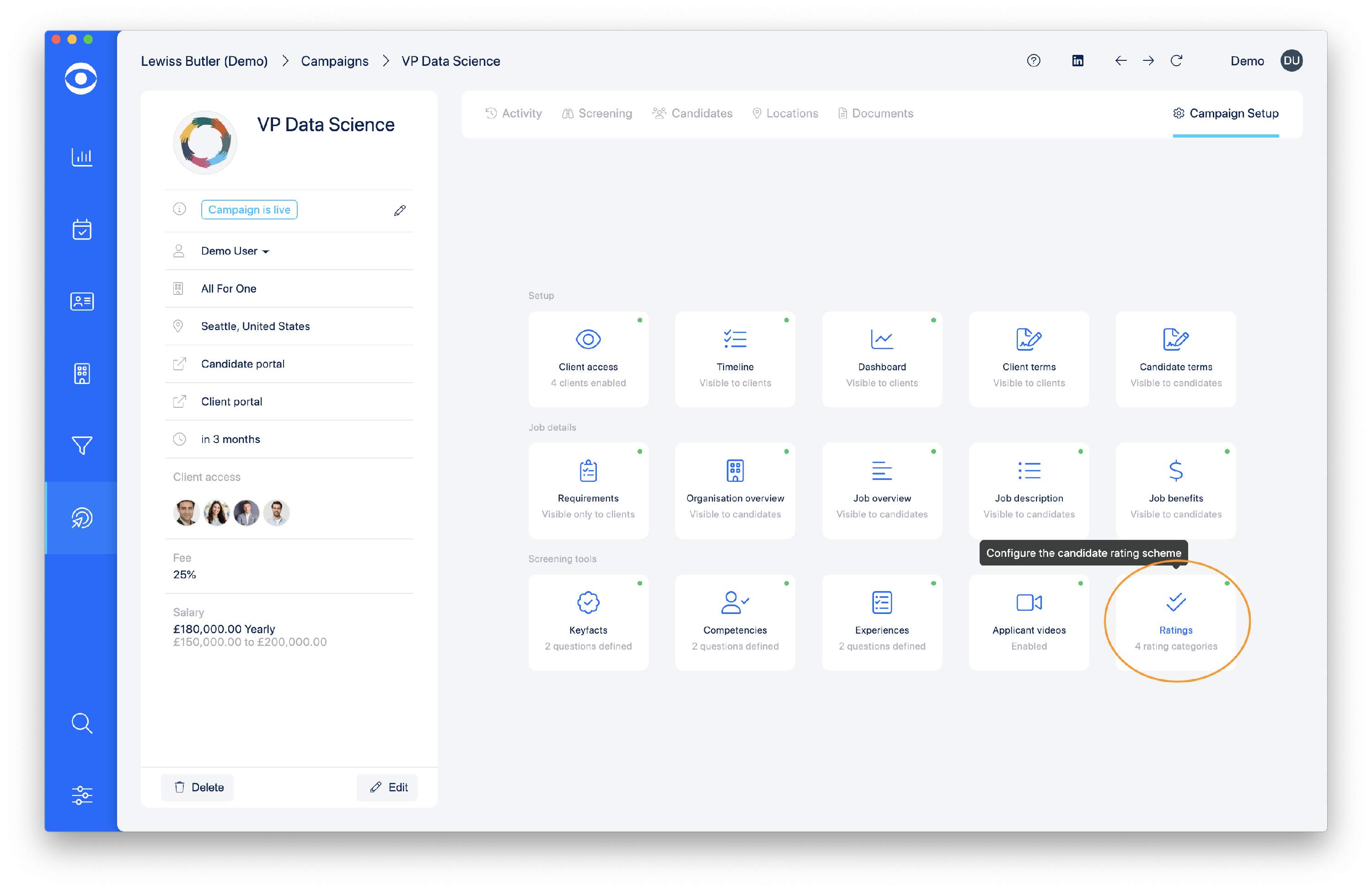1372x891 pixels.
Task: Click the eye logo in the sidebar
Action: tap(80, 78)
